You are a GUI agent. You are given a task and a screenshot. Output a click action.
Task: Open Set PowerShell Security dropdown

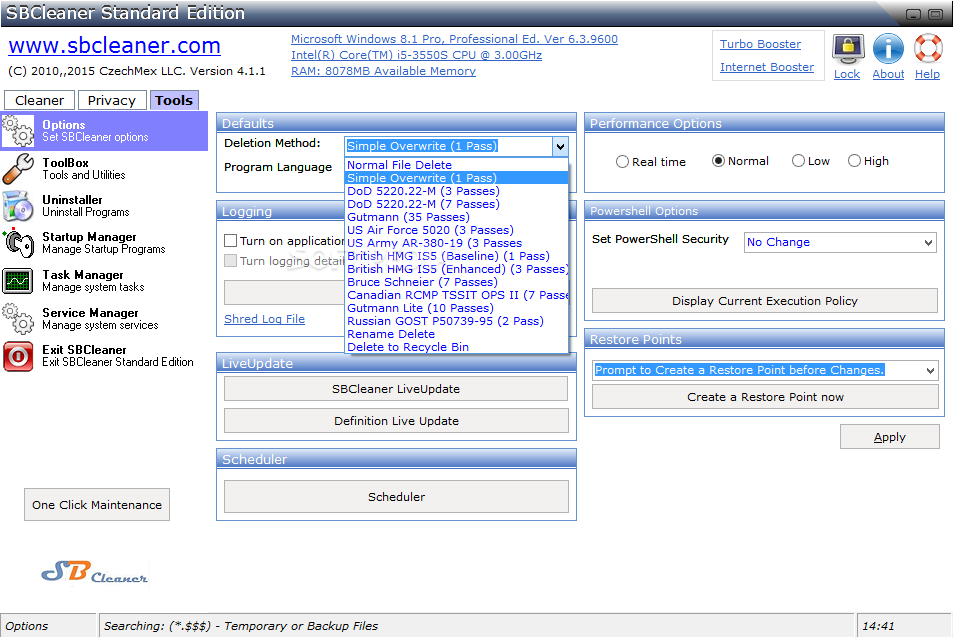[840, 242]
